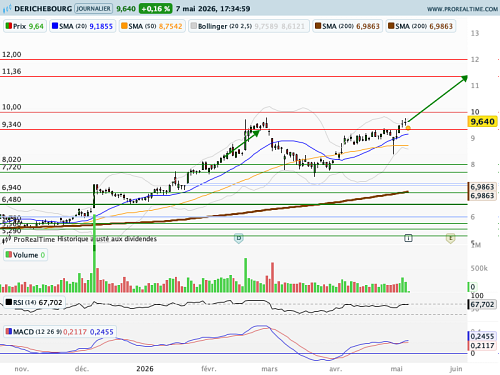Image resolution: width=500 pixels, height=375 pixels.
Task: Click the déc. label on the time axis
Action: click(x=82, y=369)
